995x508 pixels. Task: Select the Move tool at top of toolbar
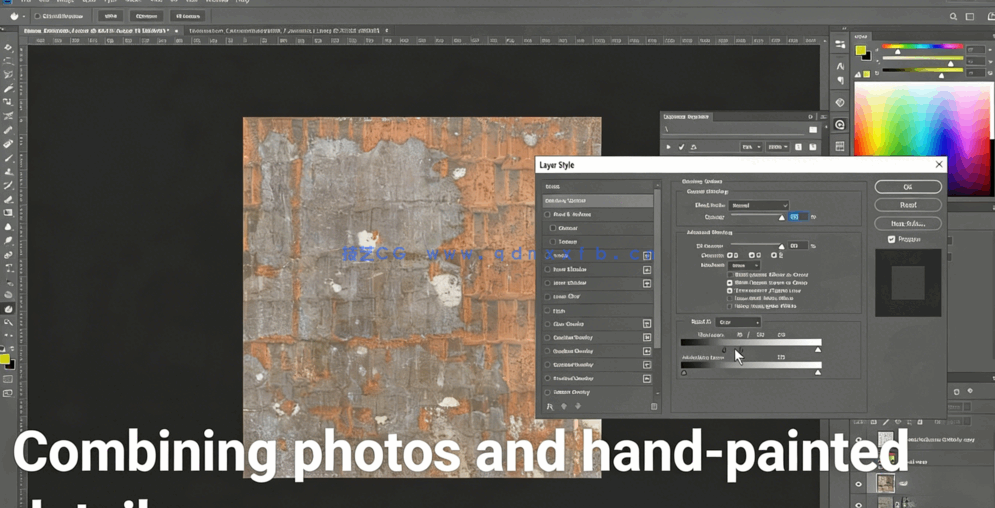(8, 47)
